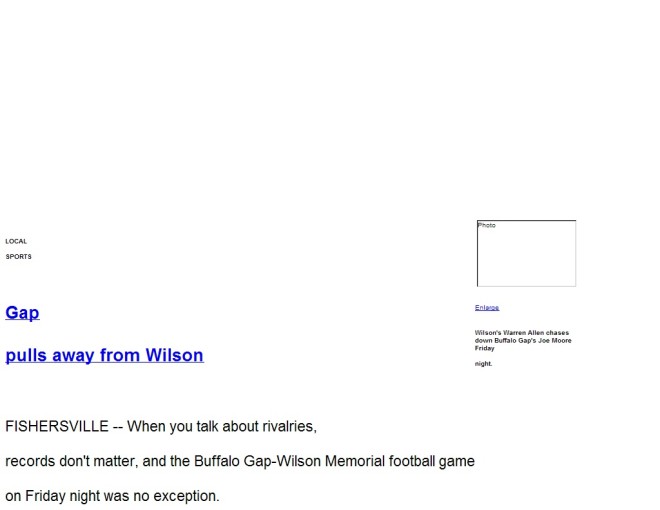This screenshot has height=510, width=660.
Task: Click "Buffalo Gap-Wilson Memorial" in article text
Action: [289, 461]
